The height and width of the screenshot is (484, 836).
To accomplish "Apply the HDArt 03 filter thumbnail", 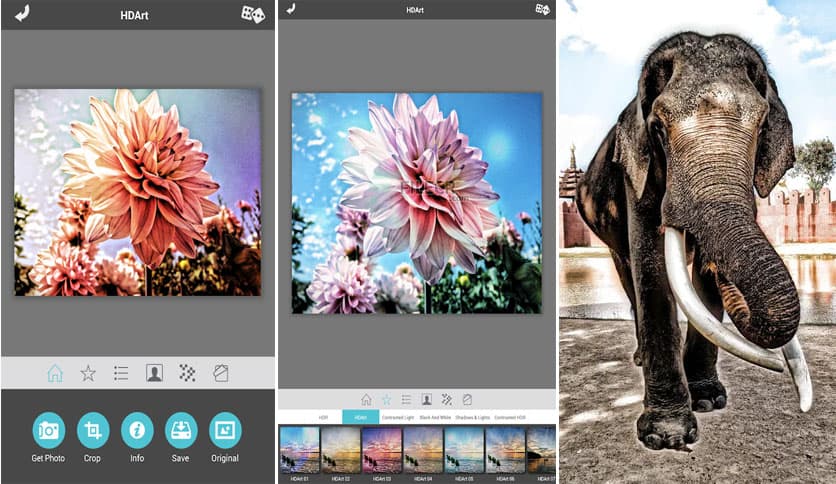I will pos(382,450).
